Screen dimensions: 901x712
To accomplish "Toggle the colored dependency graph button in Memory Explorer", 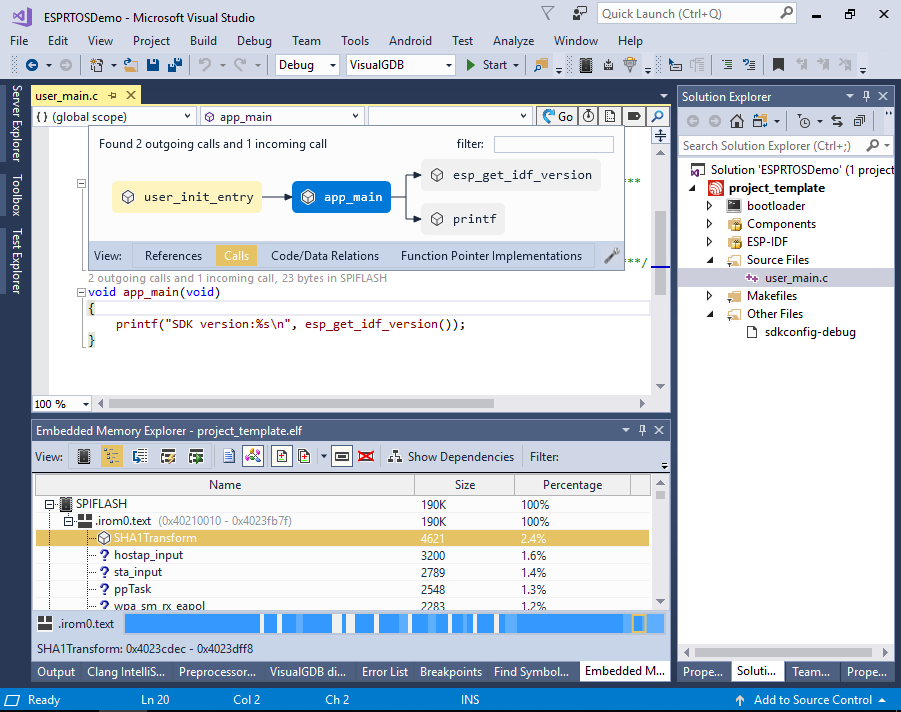I will tap(253, 457).
